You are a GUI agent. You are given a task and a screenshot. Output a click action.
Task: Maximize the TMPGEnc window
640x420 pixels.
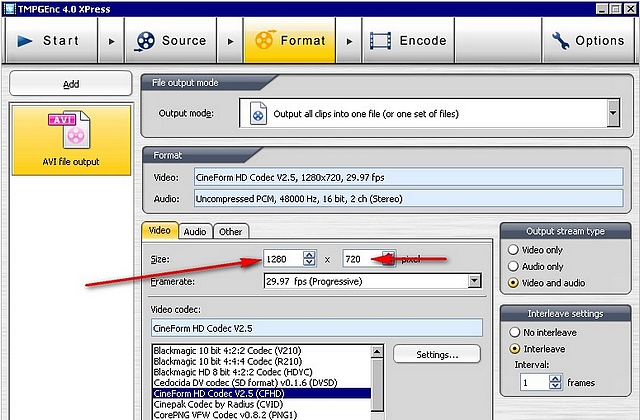[615, 9]
